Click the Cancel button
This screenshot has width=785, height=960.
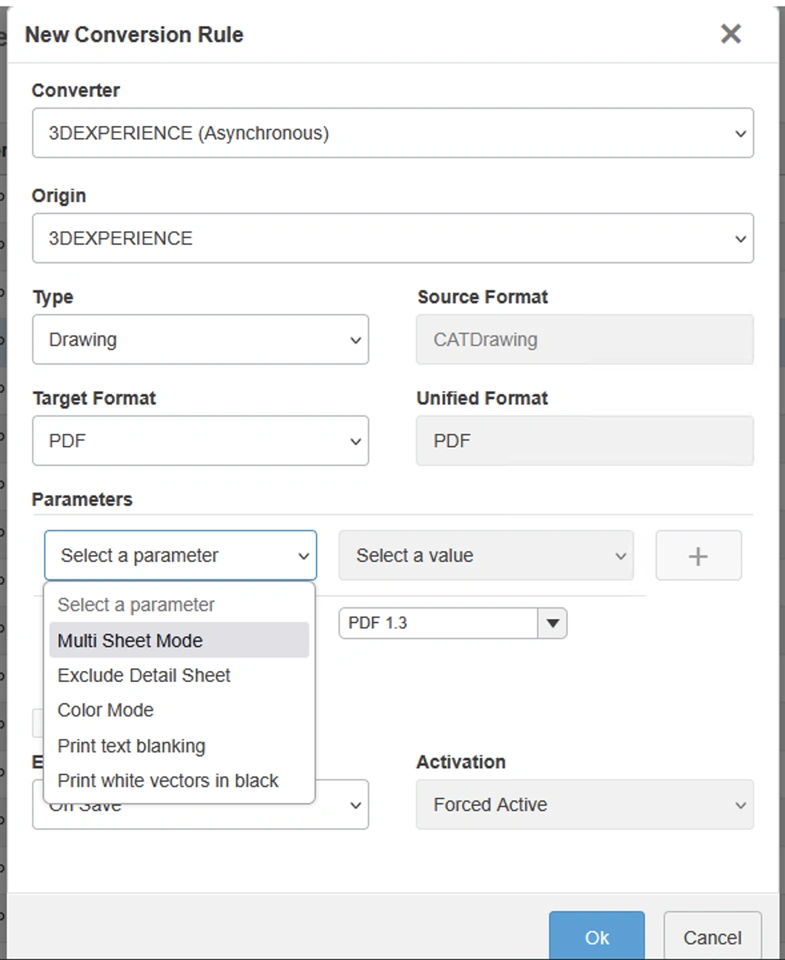tap(712, 937)
